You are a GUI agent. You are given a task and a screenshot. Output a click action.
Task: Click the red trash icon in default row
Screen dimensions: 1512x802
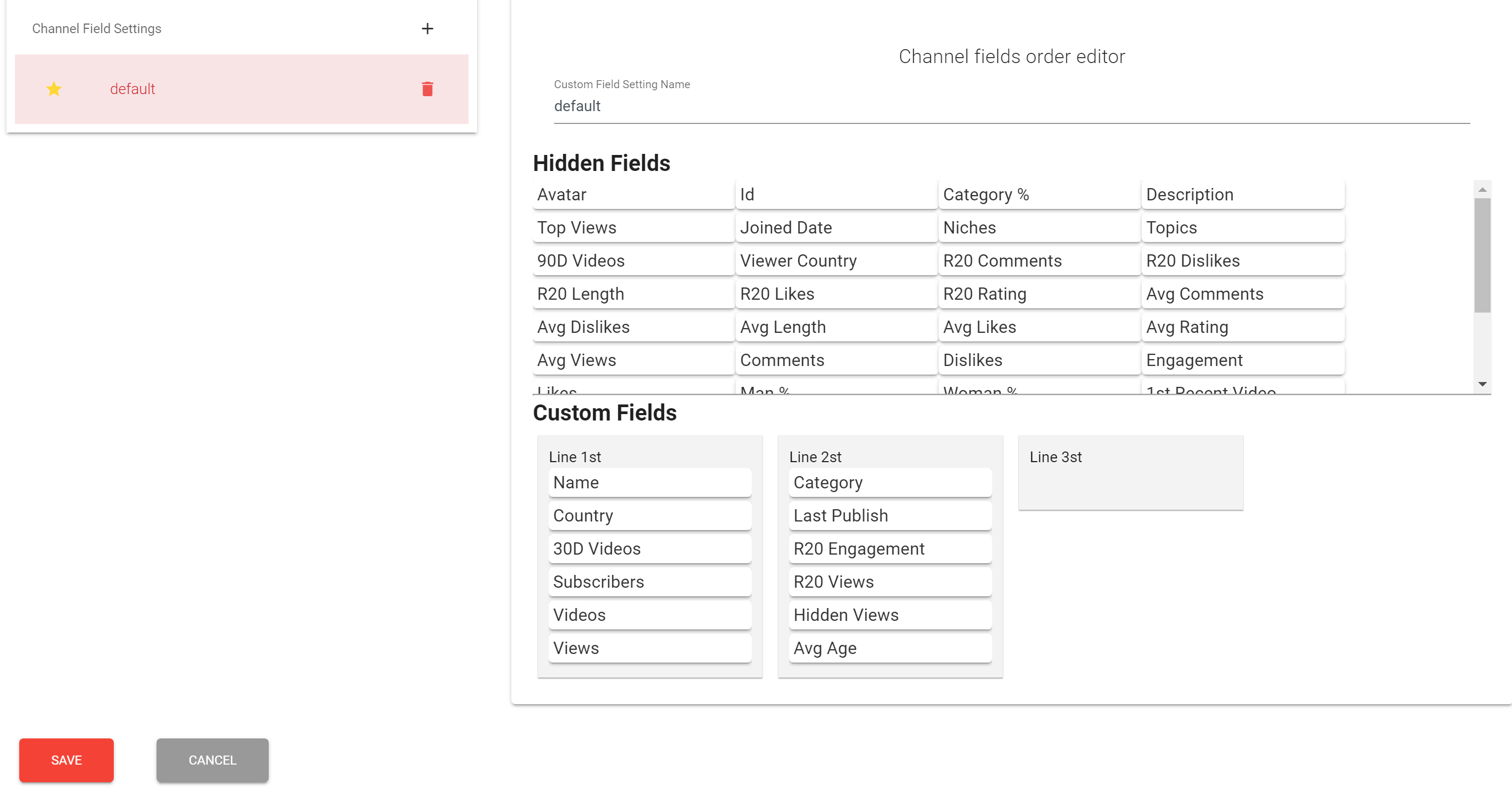(427, 88)
